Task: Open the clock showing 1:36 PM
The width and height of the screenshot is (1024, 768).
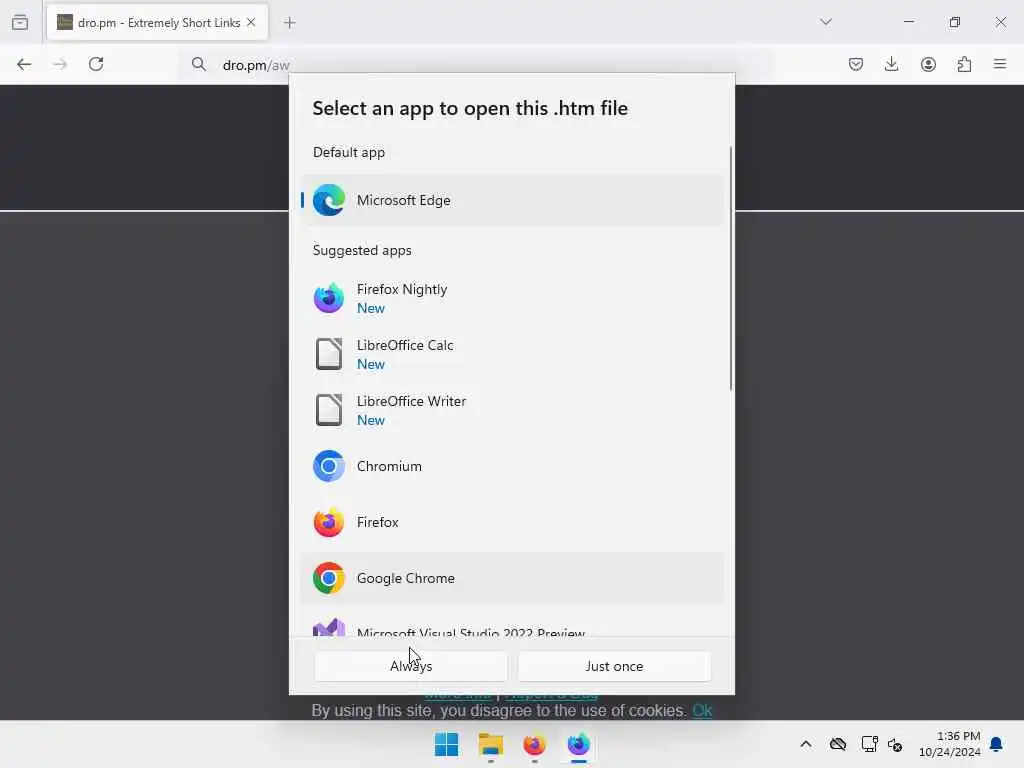Action: click(x=950, y=744)
